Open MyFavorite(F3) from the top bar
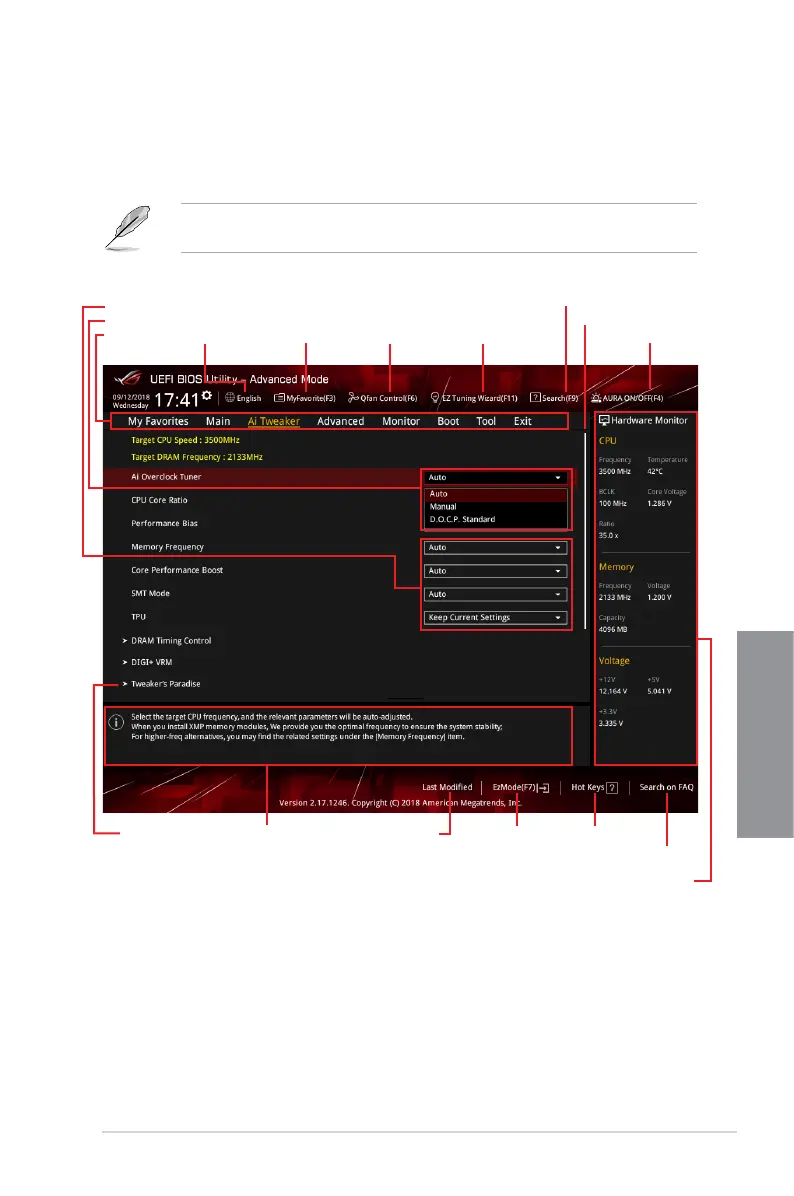 pyautogui.click(x=305, y=398)
